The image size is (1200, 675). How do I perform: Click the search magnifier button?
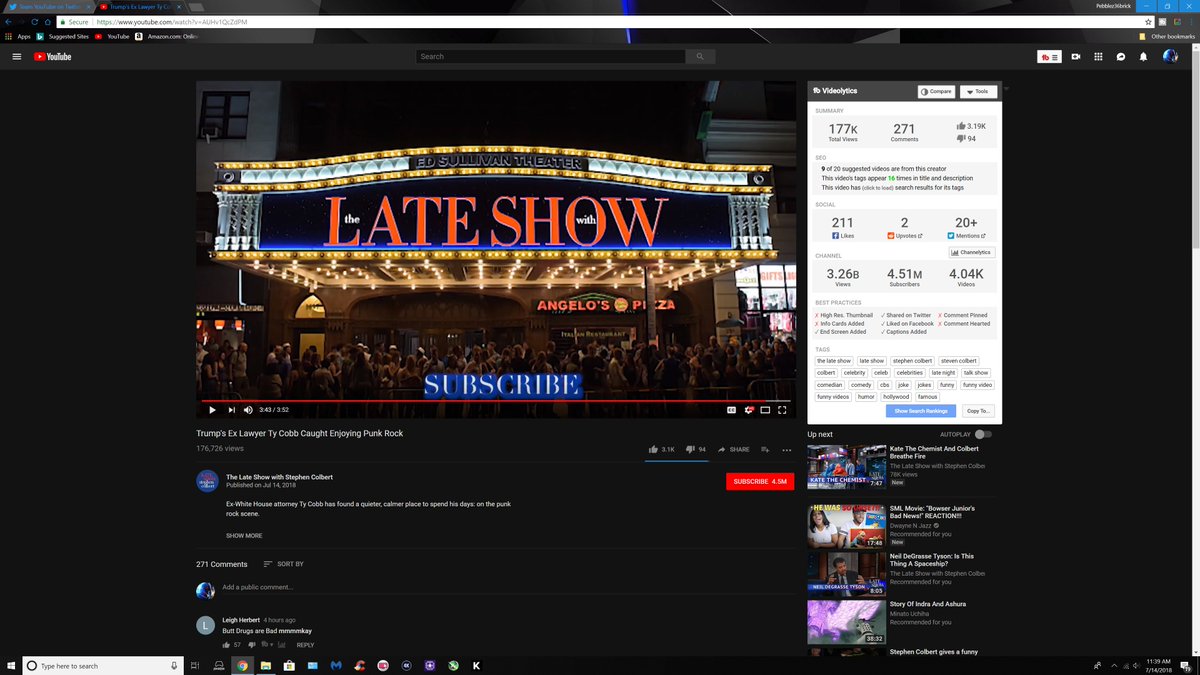pyautogui.click(x=700, y=56)
